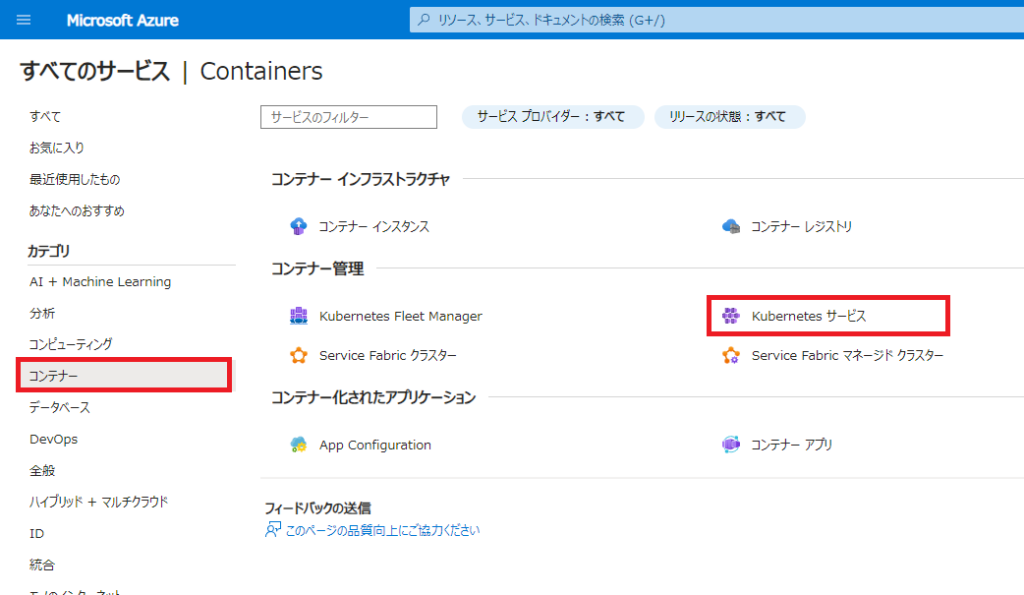The width and height of the screenshot is (1024, 595).
Task: Open the Service Fabric クラスター link
Action: pos(388,355)
